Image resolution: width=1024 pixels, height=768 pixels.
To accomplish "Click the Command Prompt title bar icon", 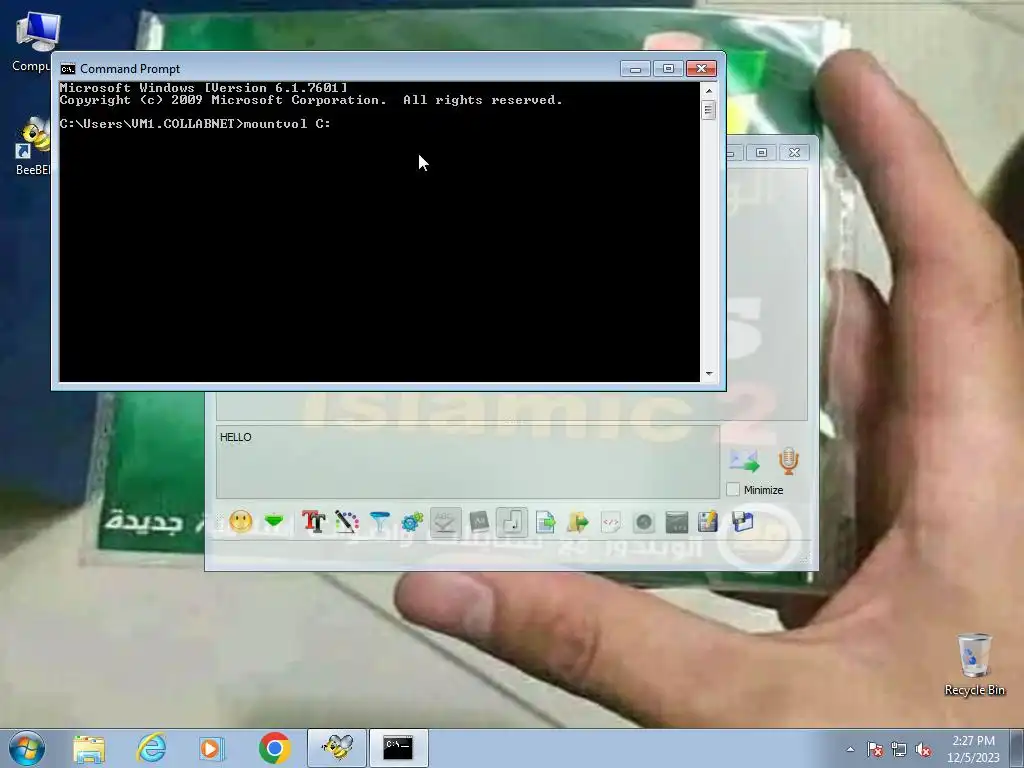I will click(68, 69).
